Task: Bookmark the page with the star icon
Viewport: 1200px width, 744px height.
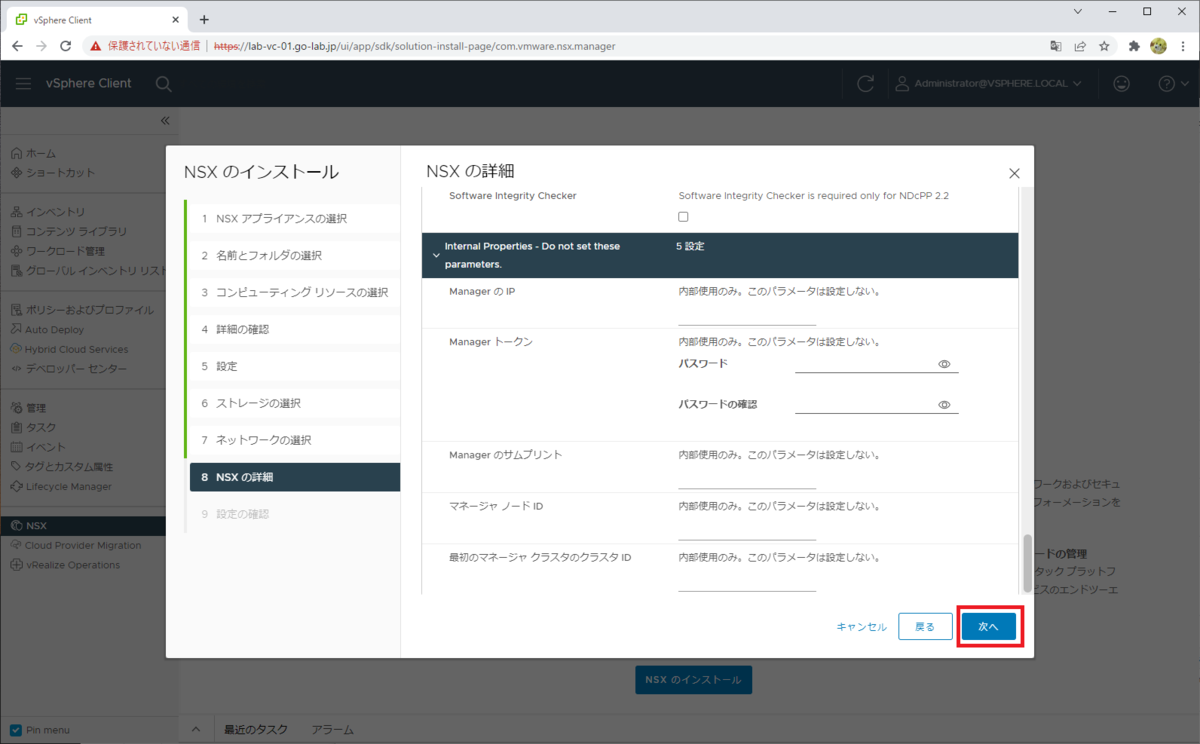Action: pos(1104,46)
